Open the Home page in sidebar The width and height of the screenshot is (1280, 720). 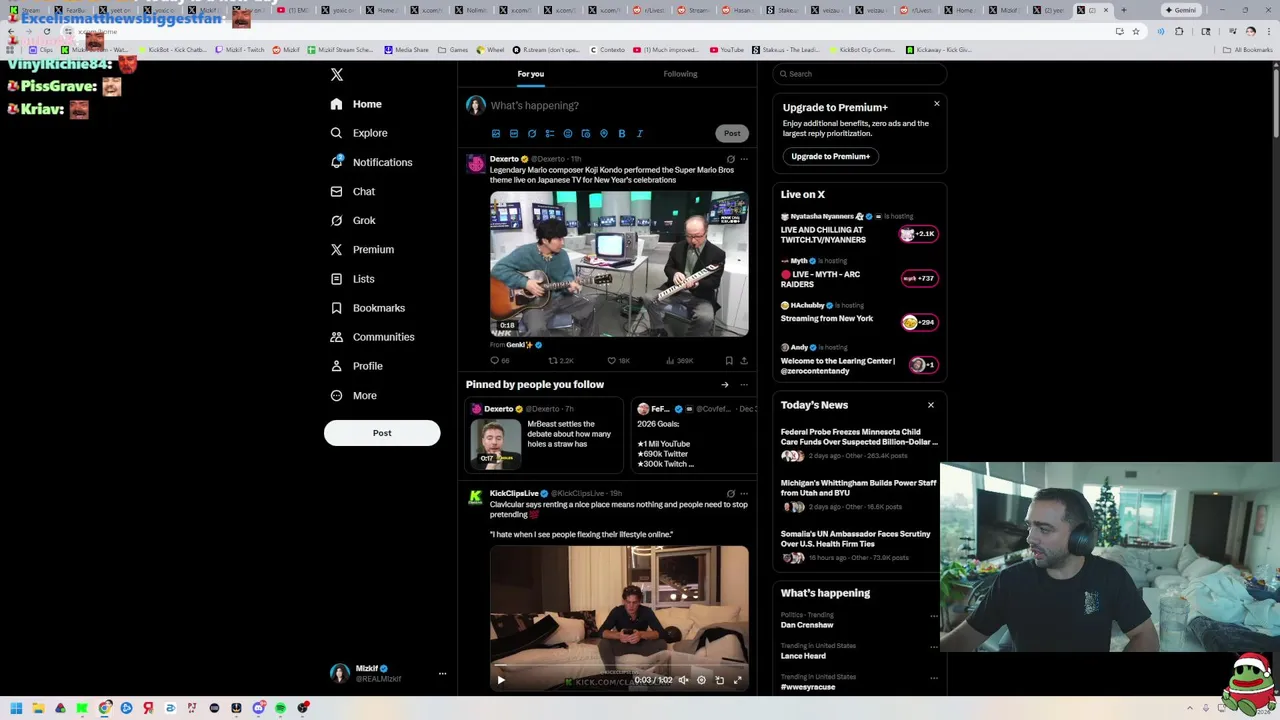(356, 104)
